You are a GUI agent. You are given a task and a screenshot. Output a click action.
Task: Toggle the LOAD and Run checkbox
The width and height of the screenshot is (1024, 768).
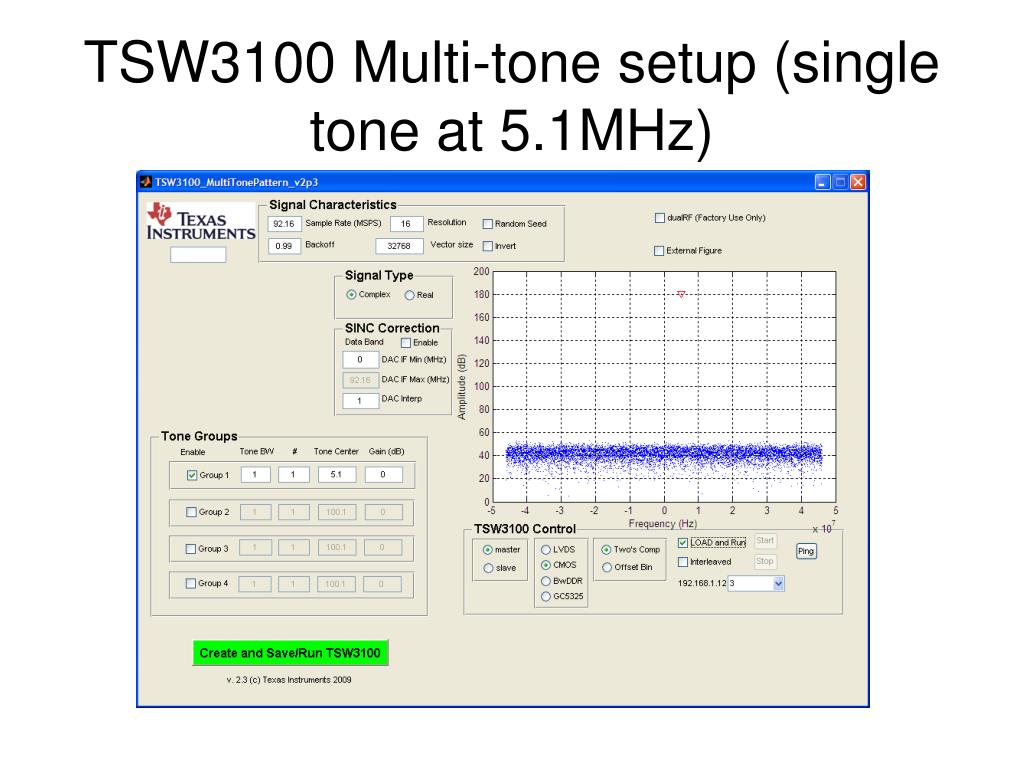(683, 543)
